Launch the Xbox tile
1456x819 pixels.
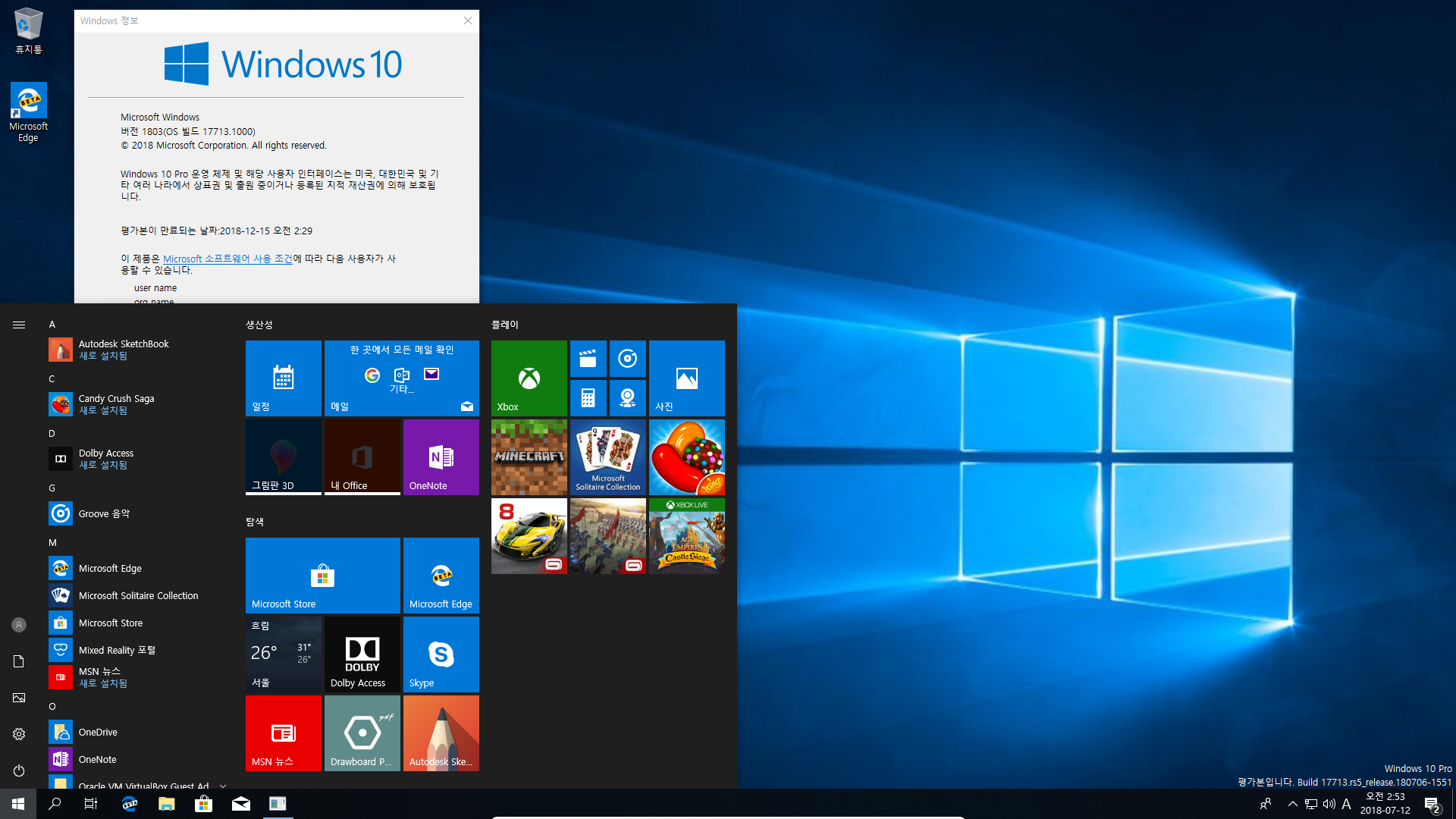click(x=529, y=378)
